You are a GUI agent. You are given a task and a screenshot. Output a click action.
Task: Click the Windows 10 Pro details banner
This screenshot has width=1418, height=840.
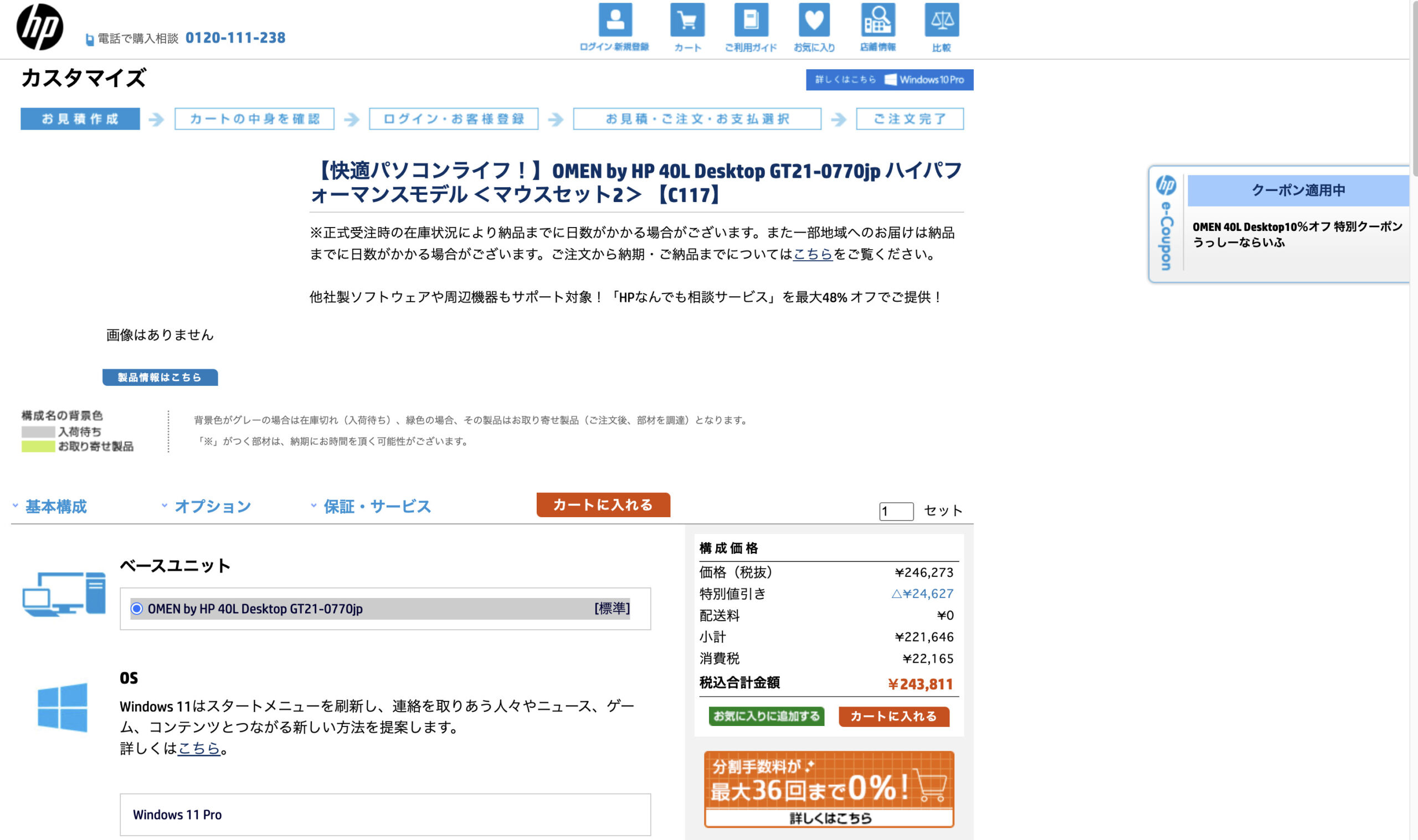889,80
